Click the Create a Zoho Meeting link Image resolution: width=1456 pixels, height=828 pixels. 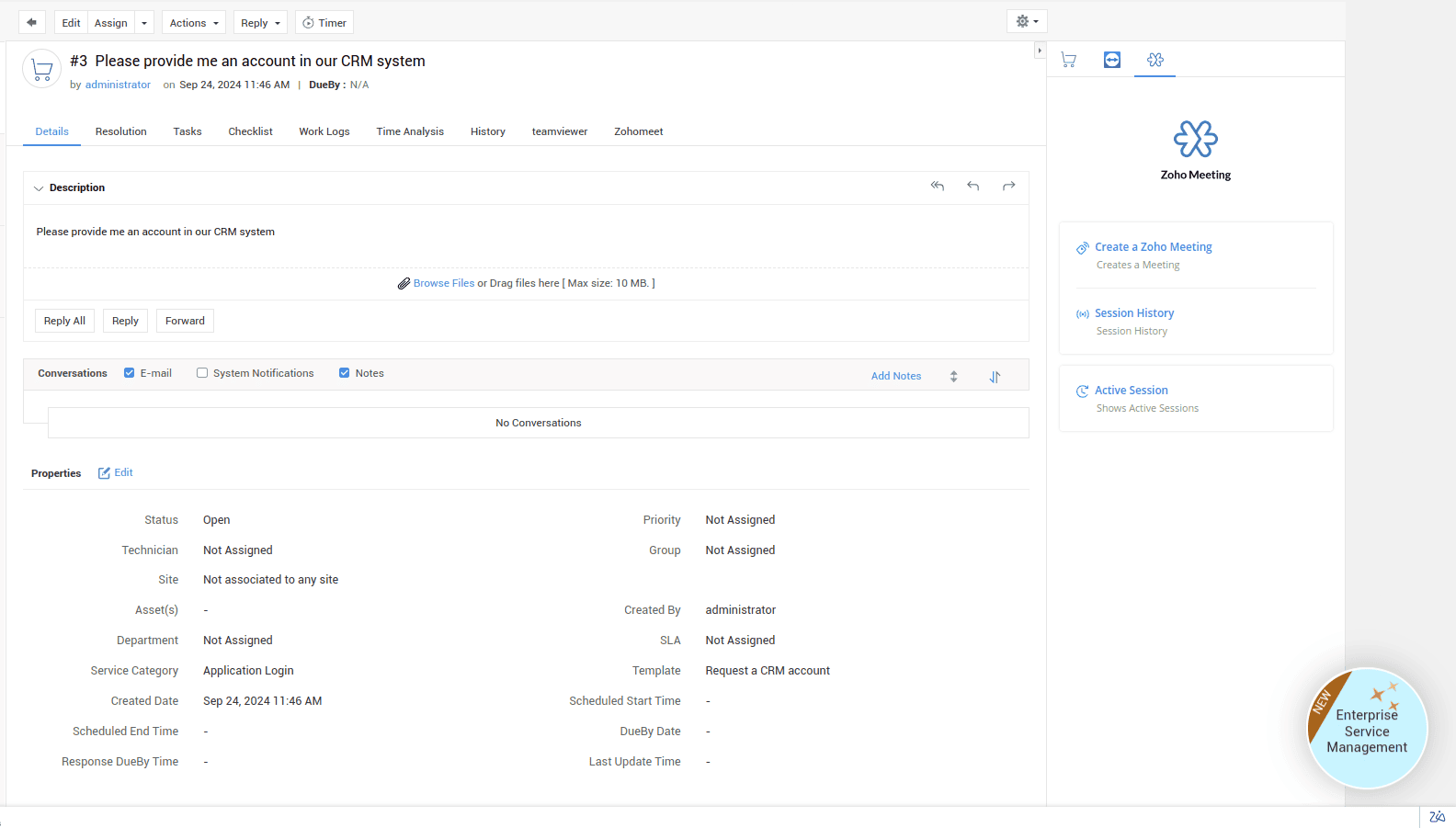1153,247
